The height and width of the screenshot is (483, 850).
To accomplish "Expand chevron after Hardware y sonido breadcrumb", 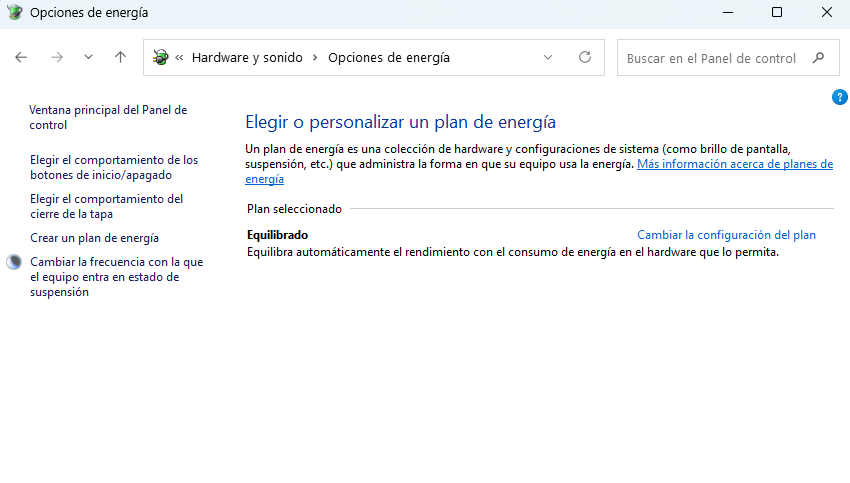I will point(315,57).
